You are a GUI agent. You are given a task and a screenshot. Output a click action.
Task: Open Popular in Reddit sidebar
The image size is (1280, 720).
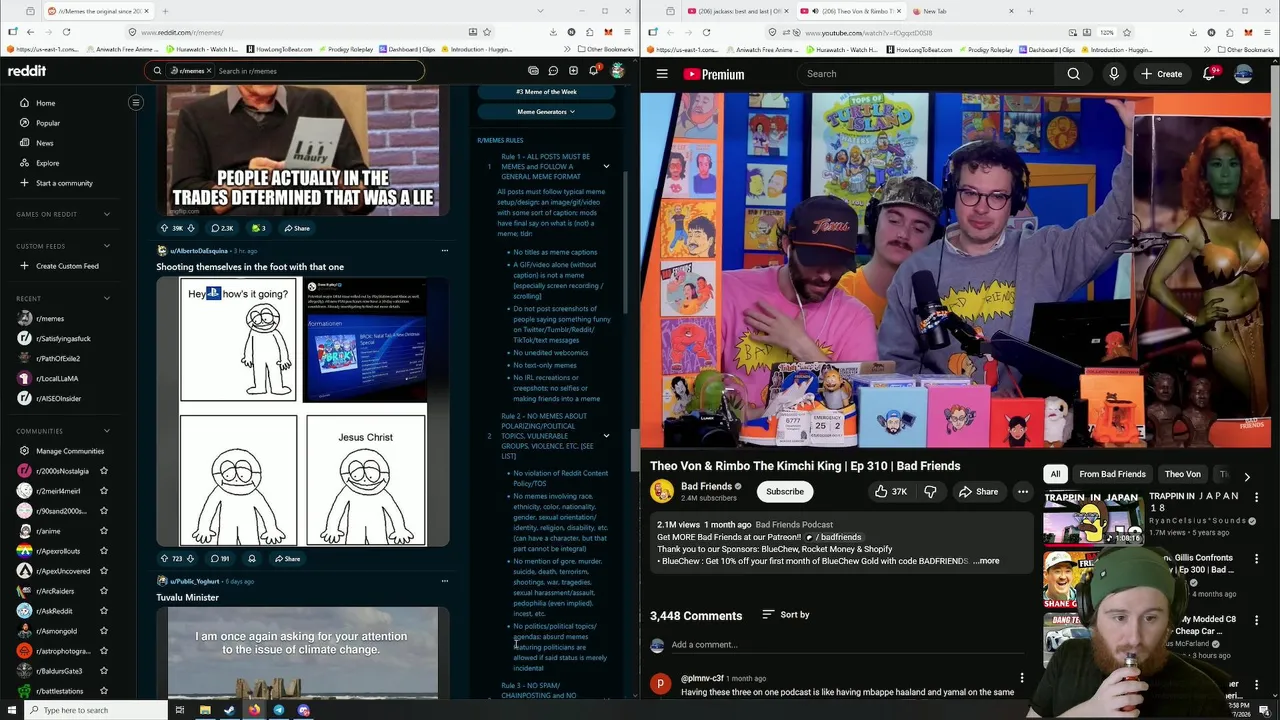point(48,123)
